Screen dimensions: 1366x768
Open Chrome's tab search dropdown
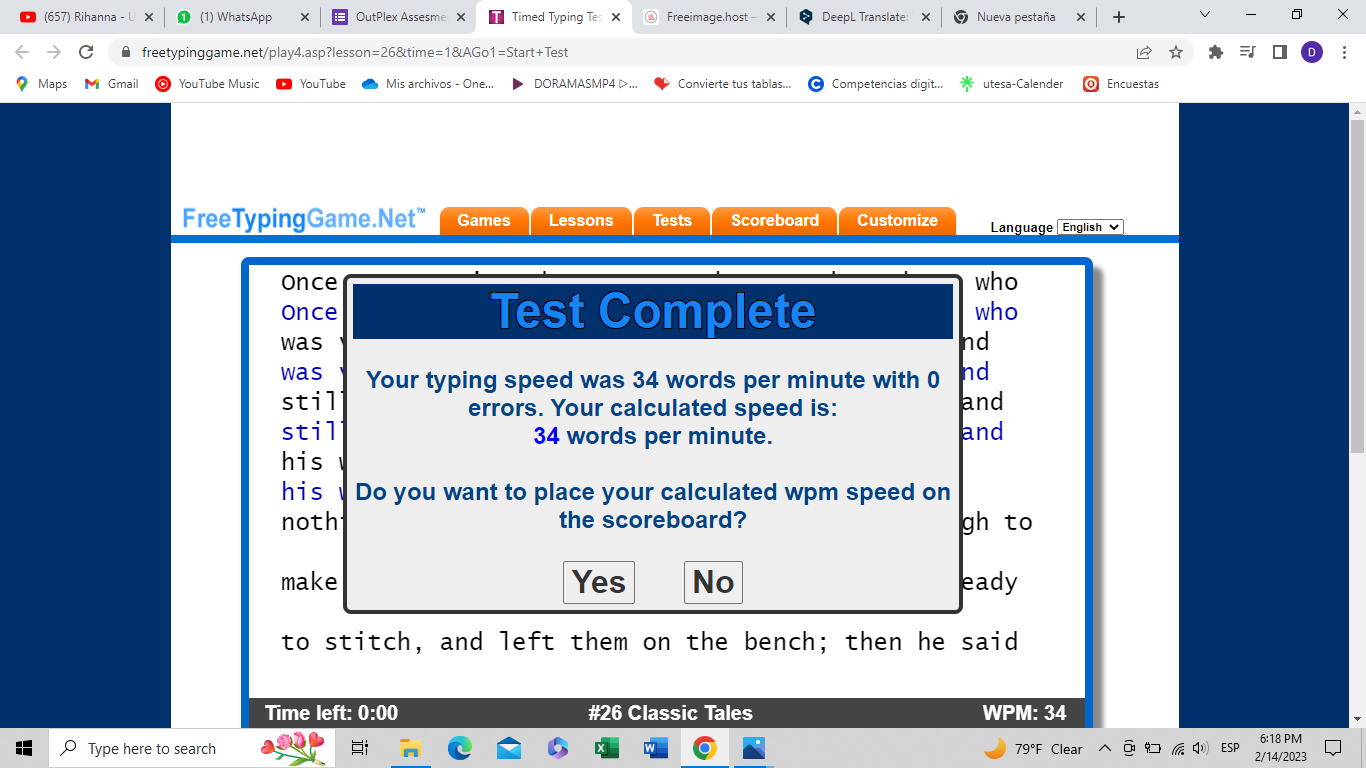point(1205,15)
